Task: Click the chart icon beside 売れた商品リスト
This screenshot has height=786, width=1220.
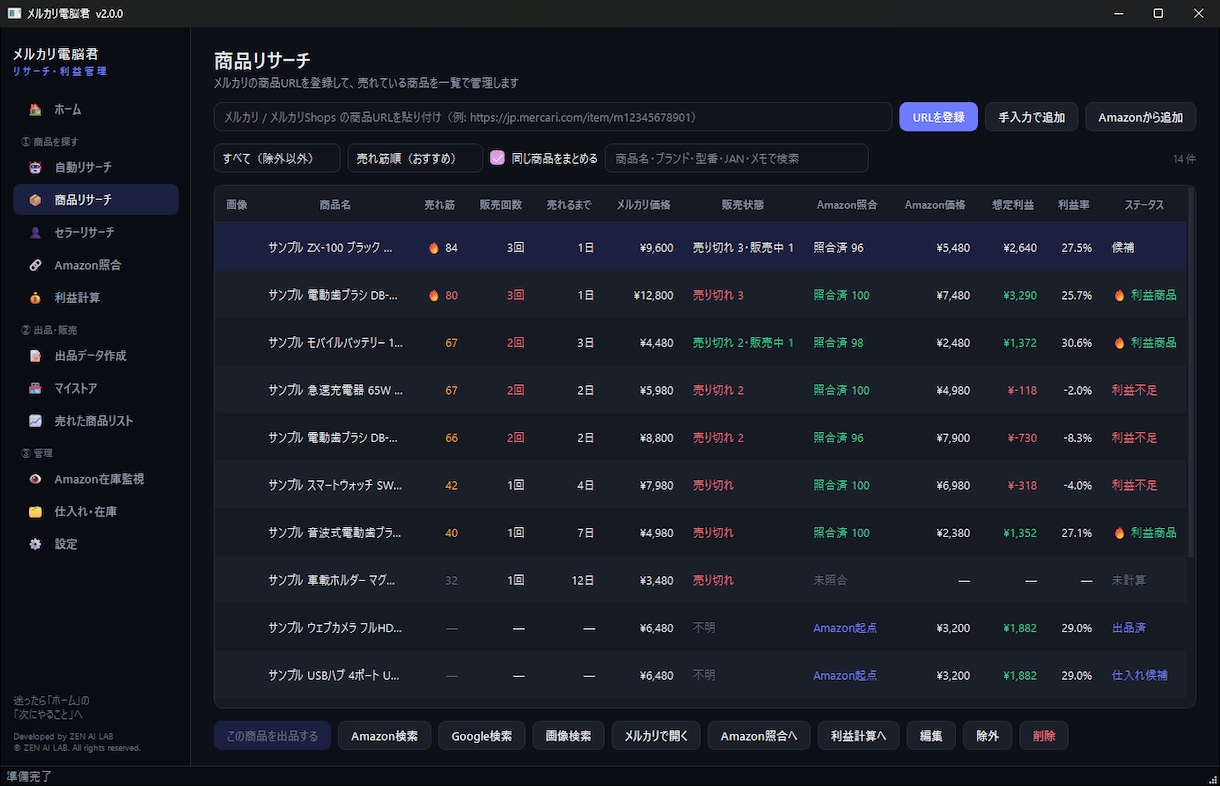Action: [36, 421]
